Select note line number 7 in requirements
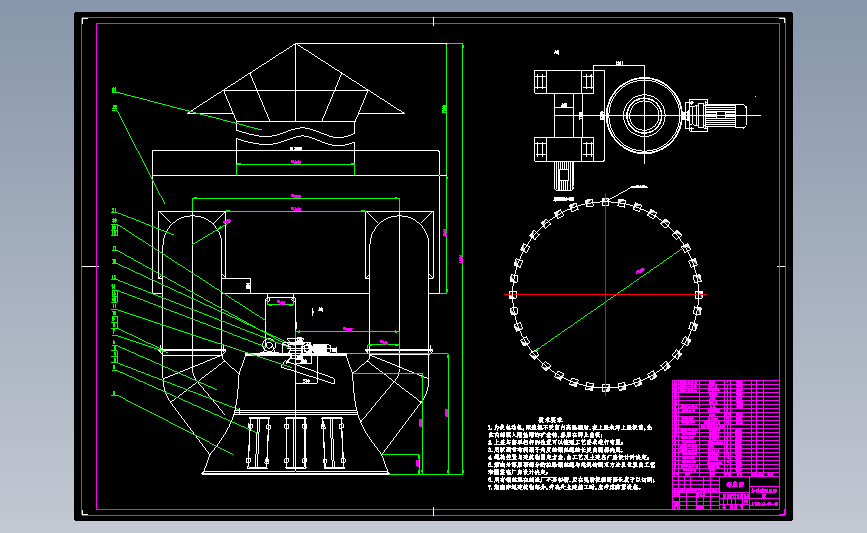Screen dimensions: 867x533 pos(565,487)
